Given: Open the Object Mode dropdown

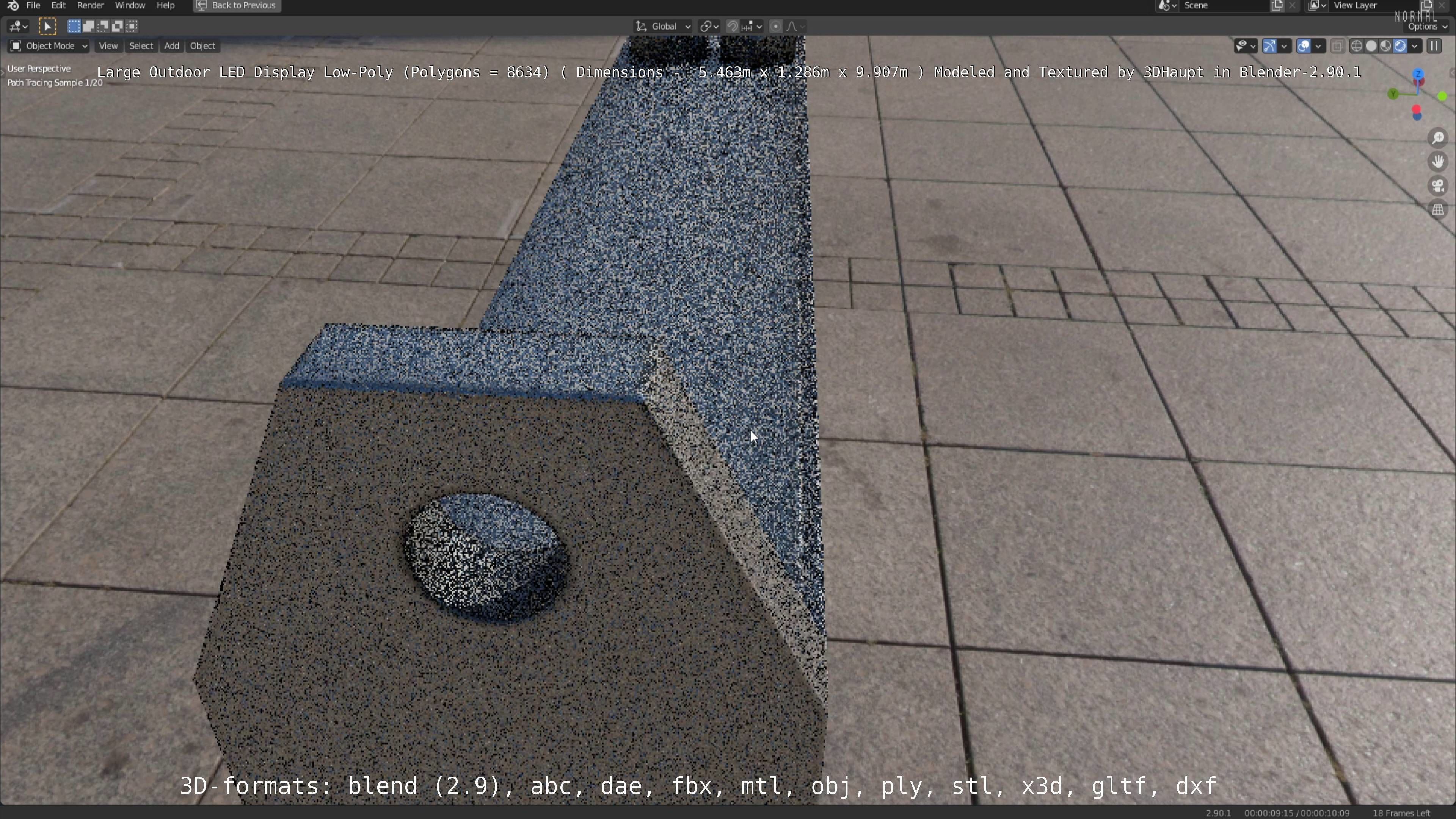Looking at the screenshot, I should (x=49, y=46).
